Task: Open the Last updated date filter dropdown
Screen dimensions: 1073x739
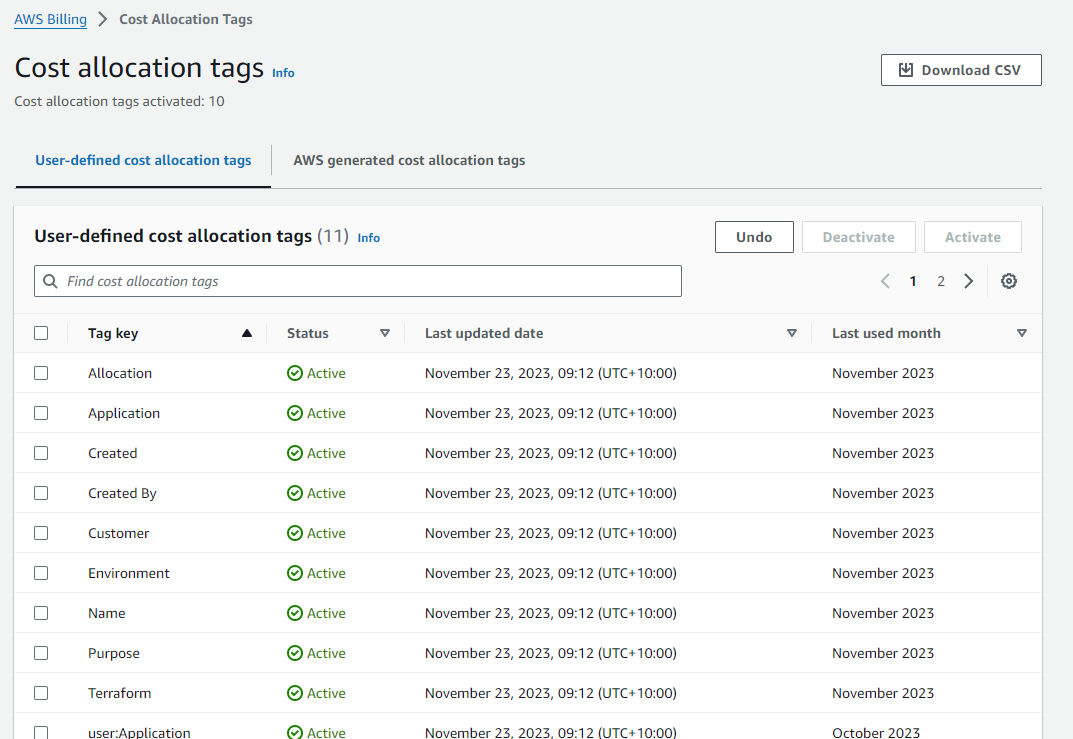Action: click(792, 332)
